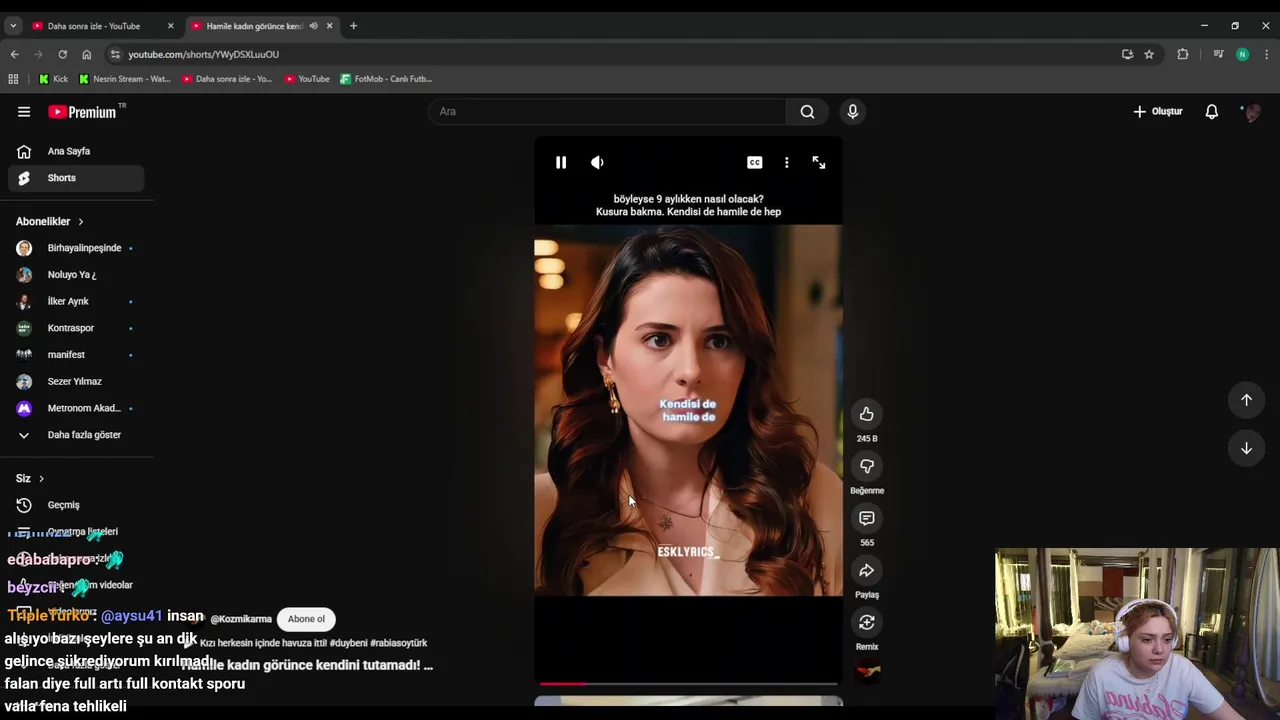
Task: Go to previous Short with up arrow
Action: [1246, 400]
